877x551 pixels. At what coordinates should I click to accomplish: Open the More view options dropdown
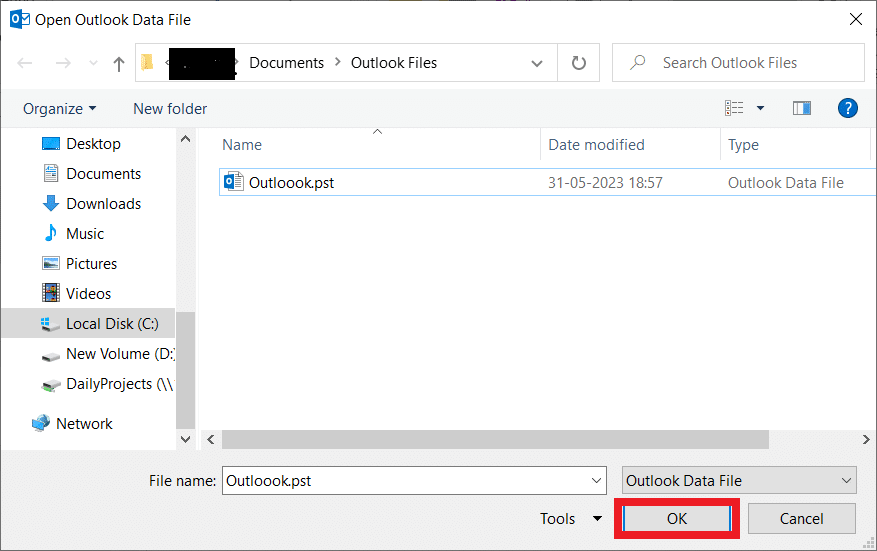click(x=760, y=108)
